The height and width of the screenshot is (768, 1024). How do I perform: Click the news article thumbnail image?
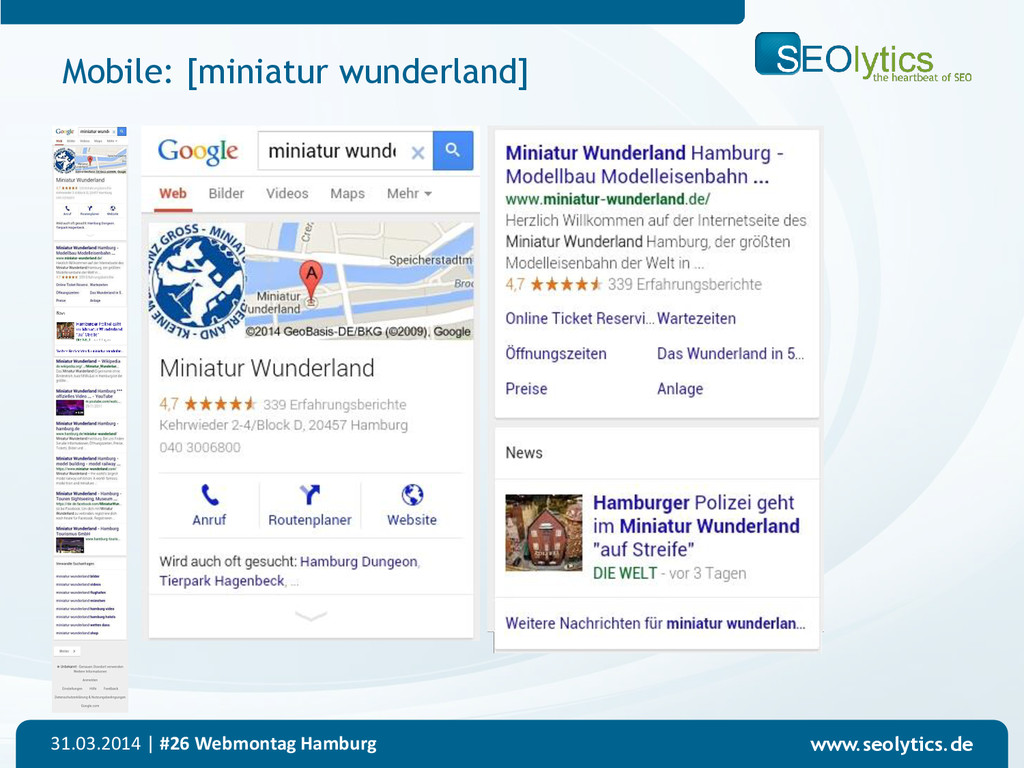pos(543,532)
